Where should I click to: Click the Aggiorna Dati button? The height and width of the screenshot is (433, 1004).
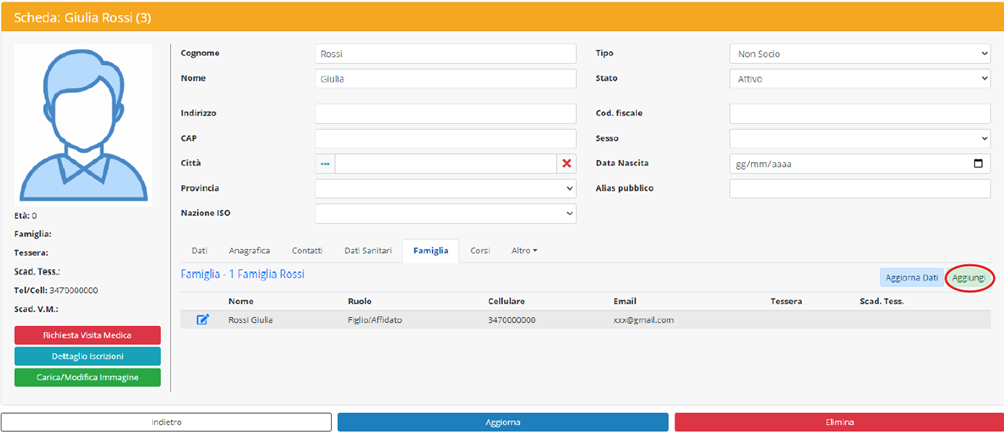pyautogui.click(x=911, y=277)
